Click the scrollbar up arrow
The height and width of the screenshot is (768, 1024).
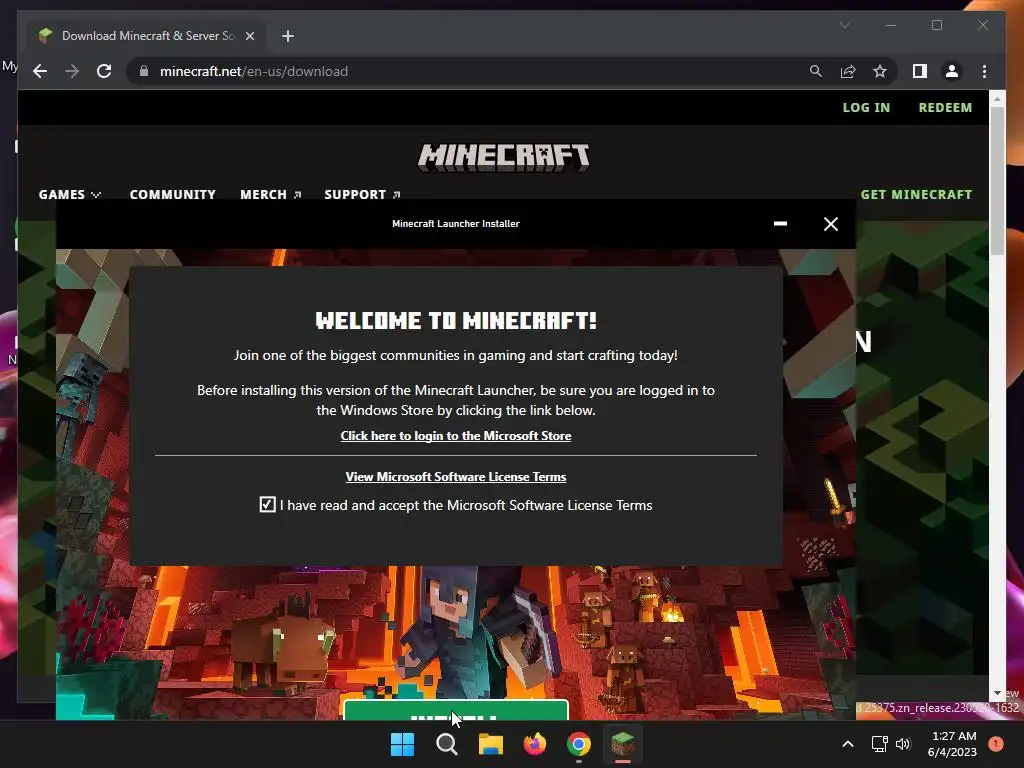click(x=997, y=100)
